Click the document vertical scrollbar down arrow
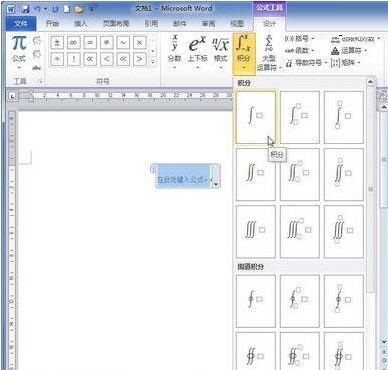This screenshot has height=370, width=388. [x=383, y=342]
